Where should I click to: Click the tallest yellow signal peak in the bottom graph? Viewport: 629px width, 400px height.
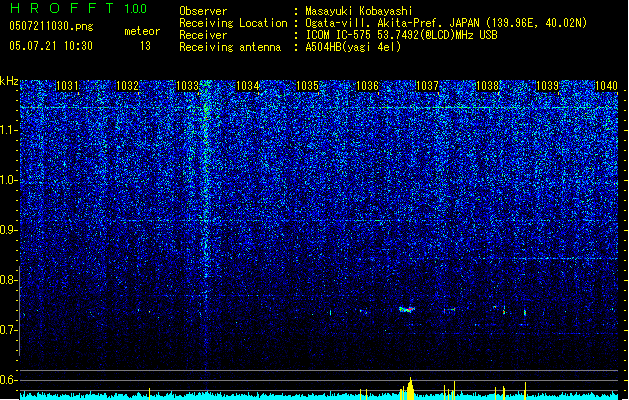pos(410,388)
